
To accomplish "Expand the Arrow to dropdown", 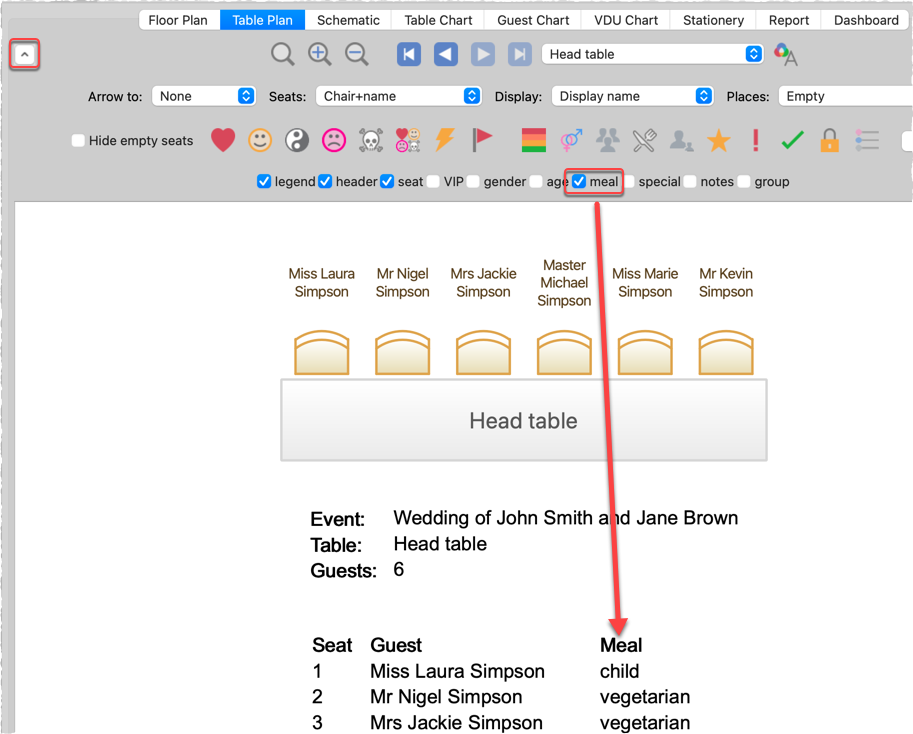I will pyautogui.click(x=204, y=97).
